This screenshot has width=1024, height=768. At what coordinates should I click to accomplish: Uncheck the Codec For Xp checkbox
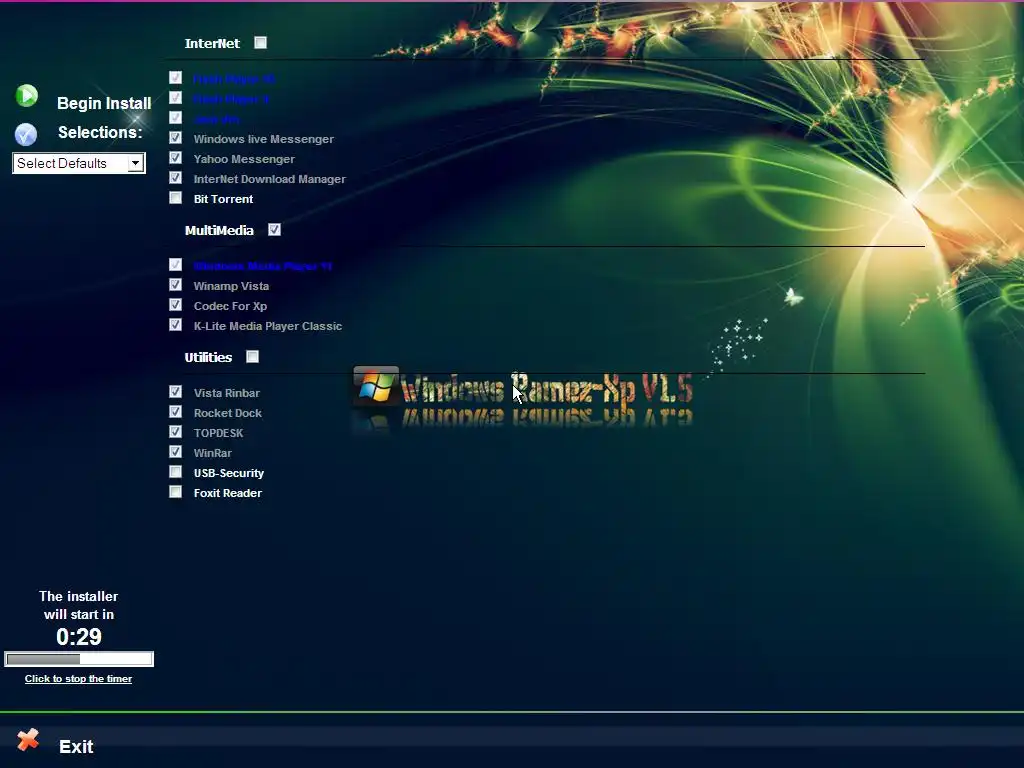tap(175, 305)
